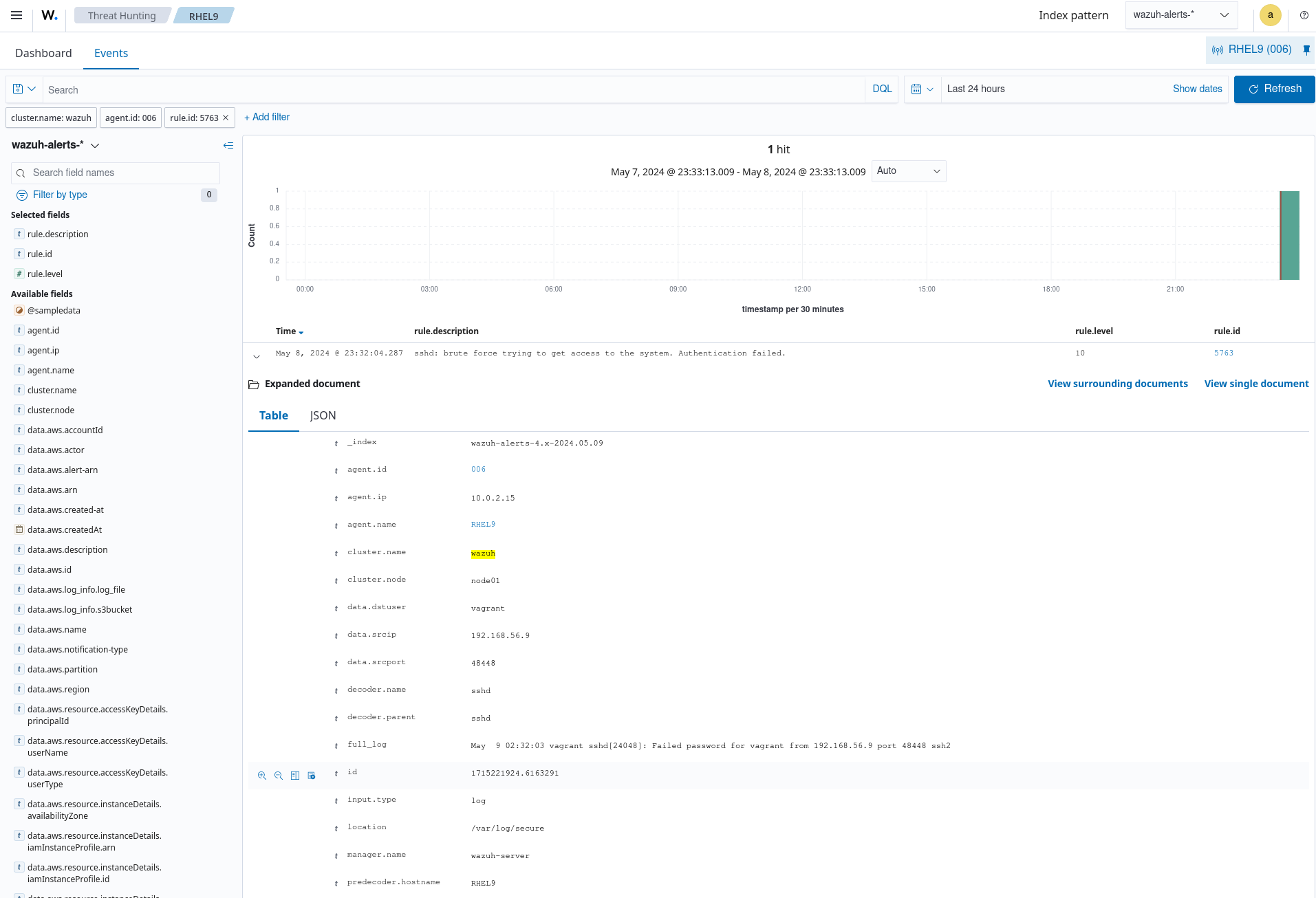Screen dimensions: 1316x898
Task: Open the main navigation hamburger menu
Action: tap(17, 15)
